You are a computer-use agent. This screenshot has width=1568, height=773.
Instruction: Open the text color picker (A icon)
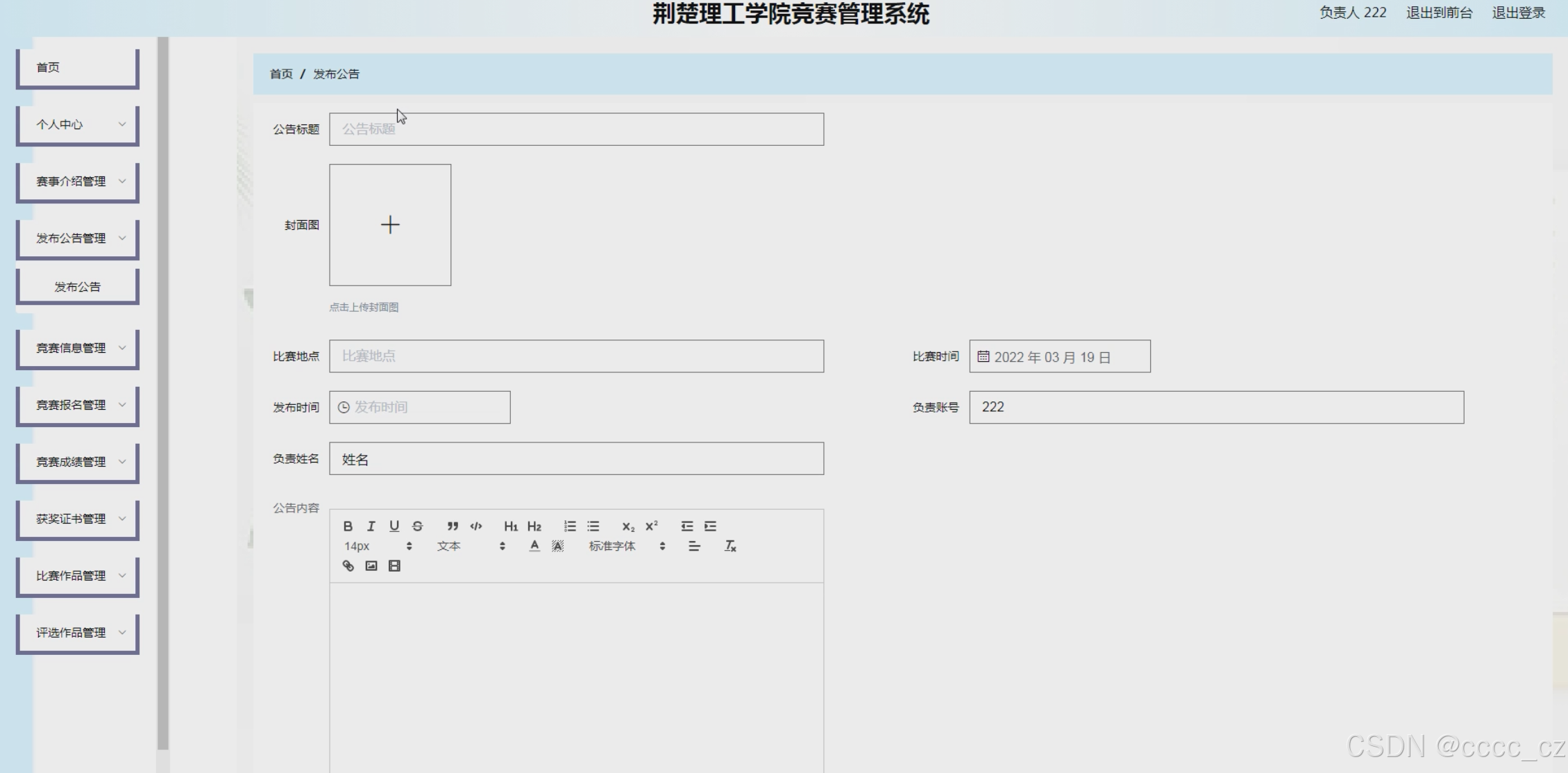pos(534,547)
